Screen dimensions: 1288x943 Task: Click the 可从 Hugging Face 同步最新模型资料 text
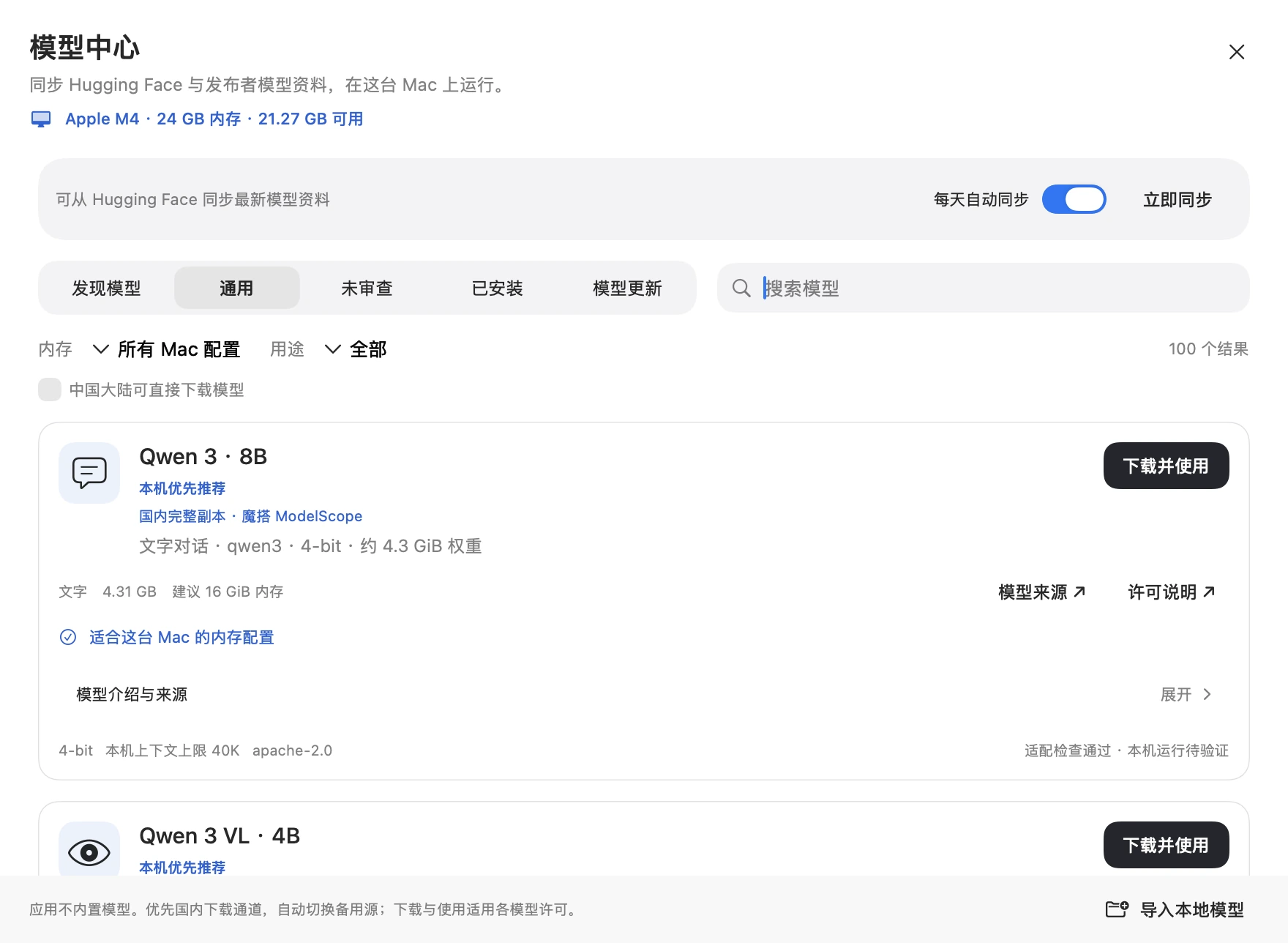[192, 199]
